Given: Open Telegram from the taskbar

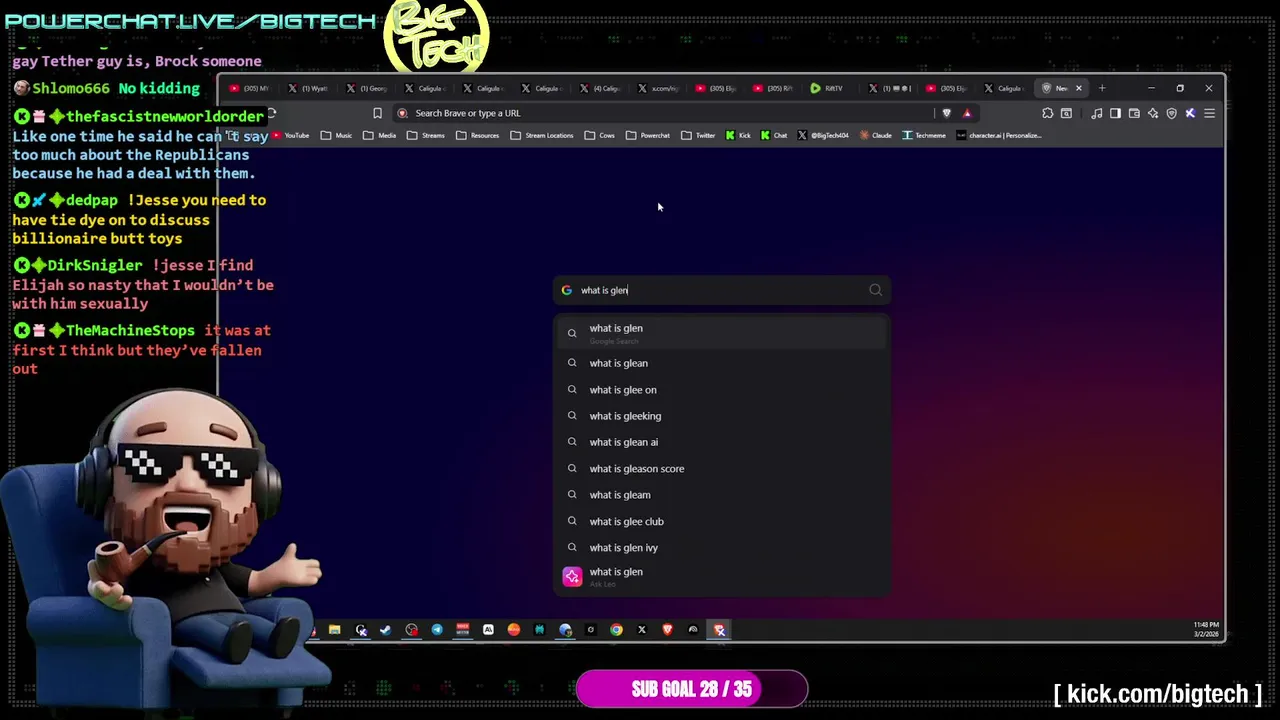Looking at the screenshot, I should 437,630.
